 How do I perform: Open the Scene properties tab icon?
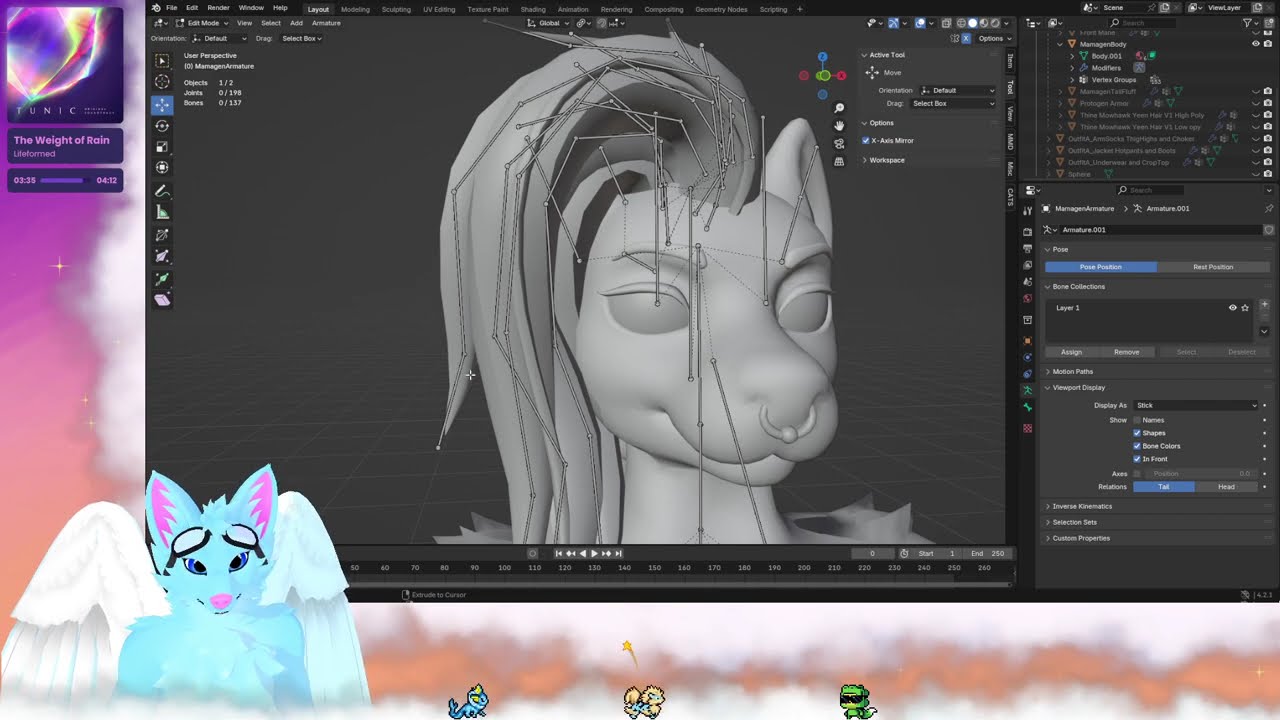pyautogui.click(x=1027, y=282)
